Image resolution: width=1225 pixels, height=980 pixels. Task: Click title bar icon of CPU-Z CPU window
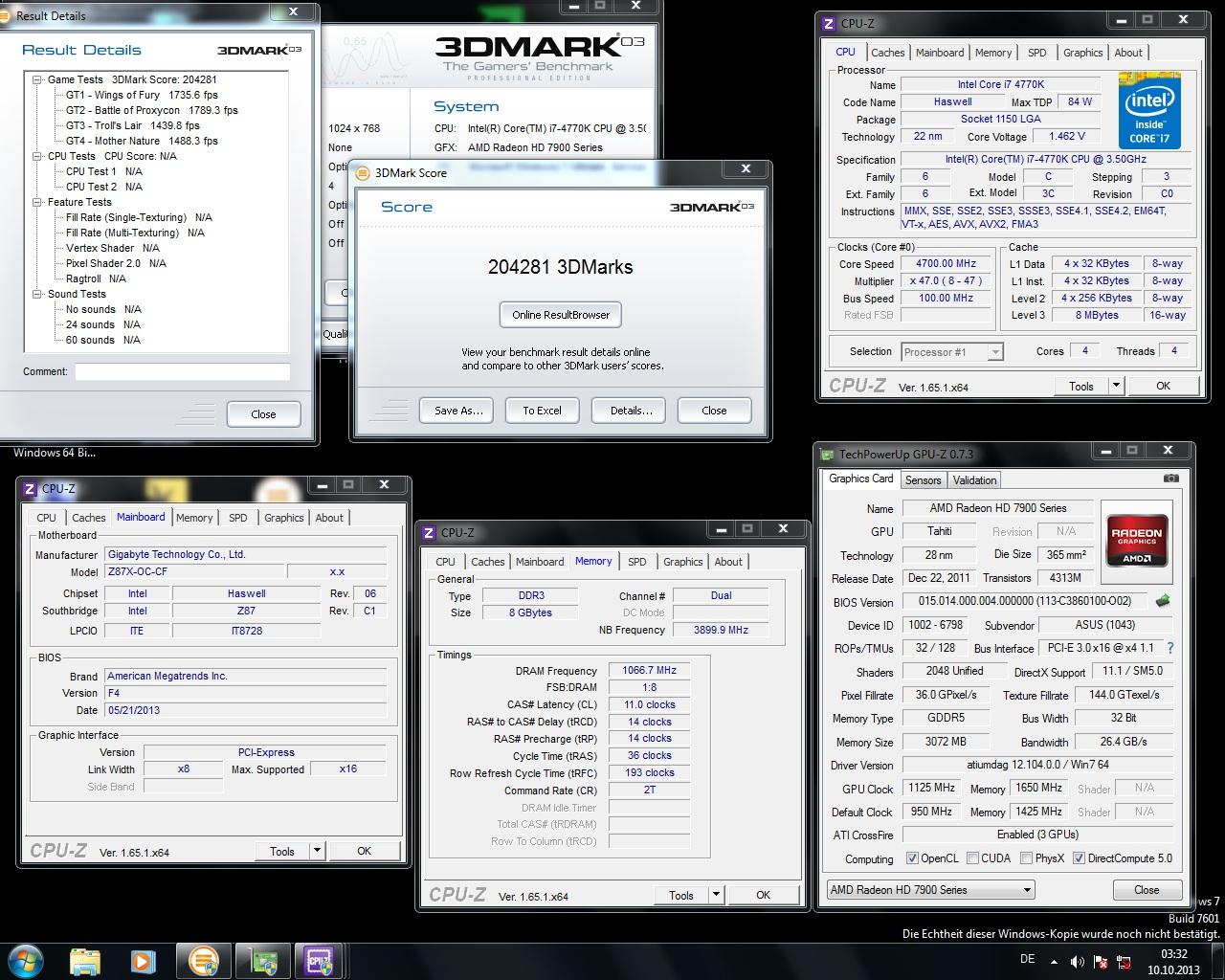coord(830,23)
